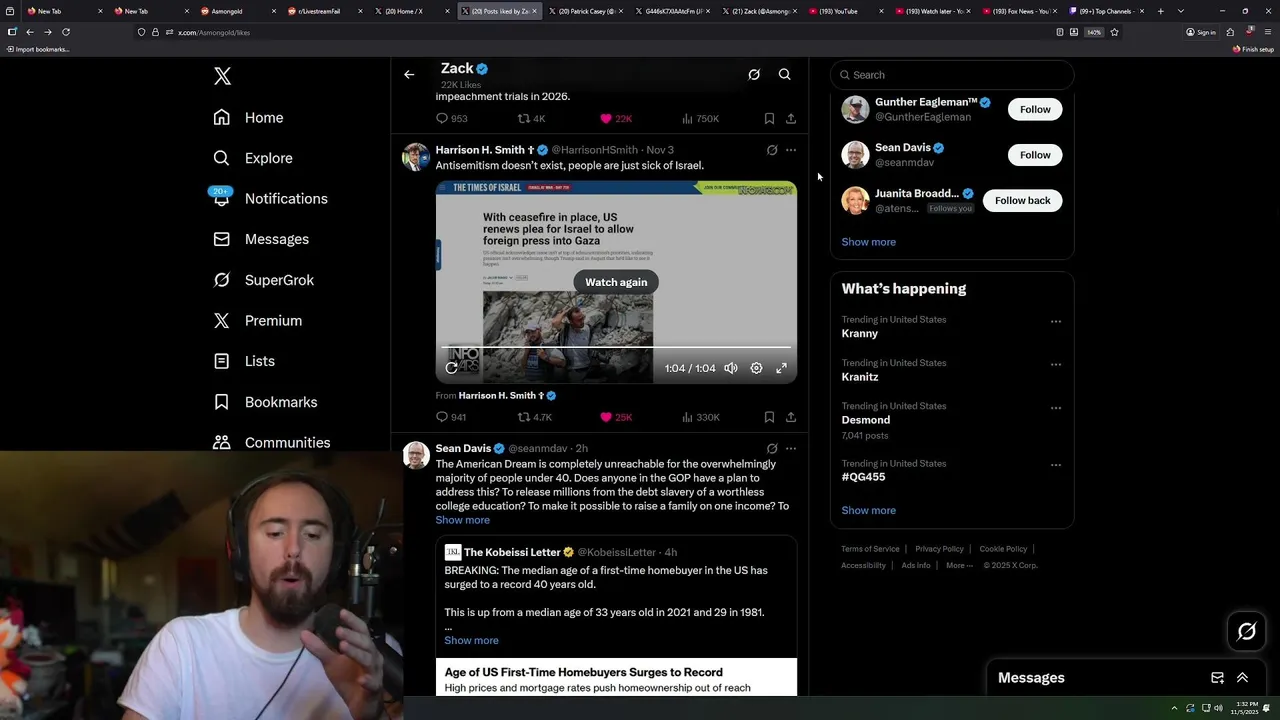Open Messages in the sidebar
1280x720 pixels.
(261, 239)
